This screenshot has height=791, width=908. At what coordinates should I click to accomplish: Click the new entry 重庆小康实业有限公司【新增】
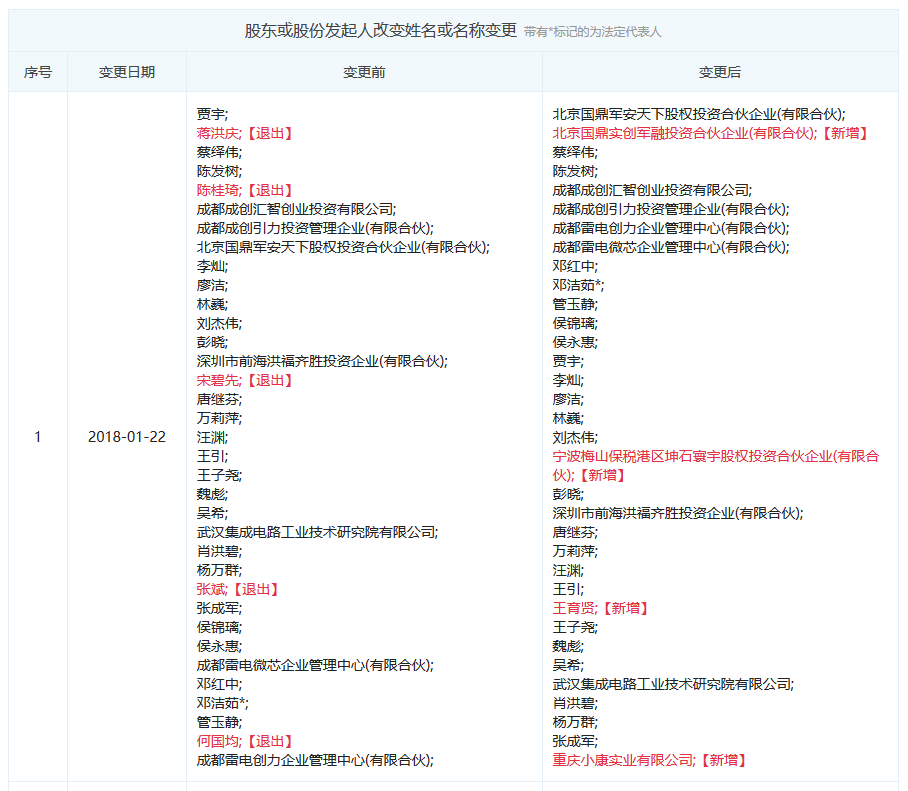[x=650, y=760]
